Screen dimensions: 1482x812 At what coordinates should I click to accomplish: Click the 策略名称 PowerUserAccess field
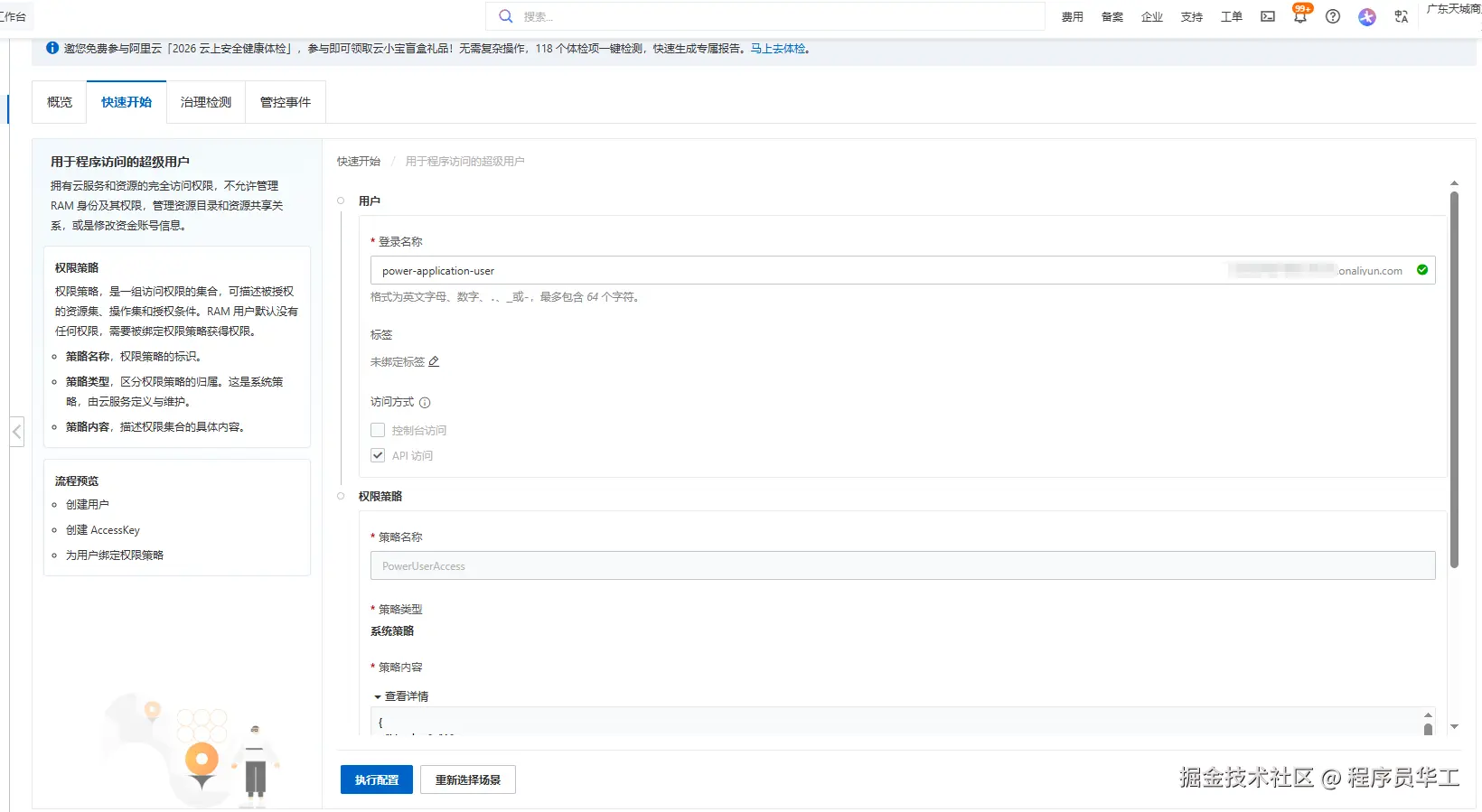(903, 565)
